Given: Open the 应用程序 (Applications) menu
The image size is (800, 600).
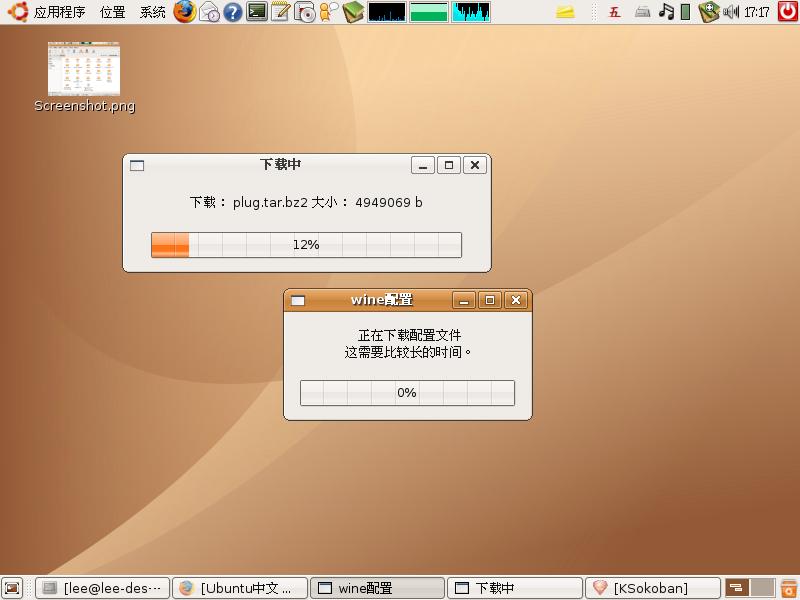Looking at the screenshot, I should point(59,12).
